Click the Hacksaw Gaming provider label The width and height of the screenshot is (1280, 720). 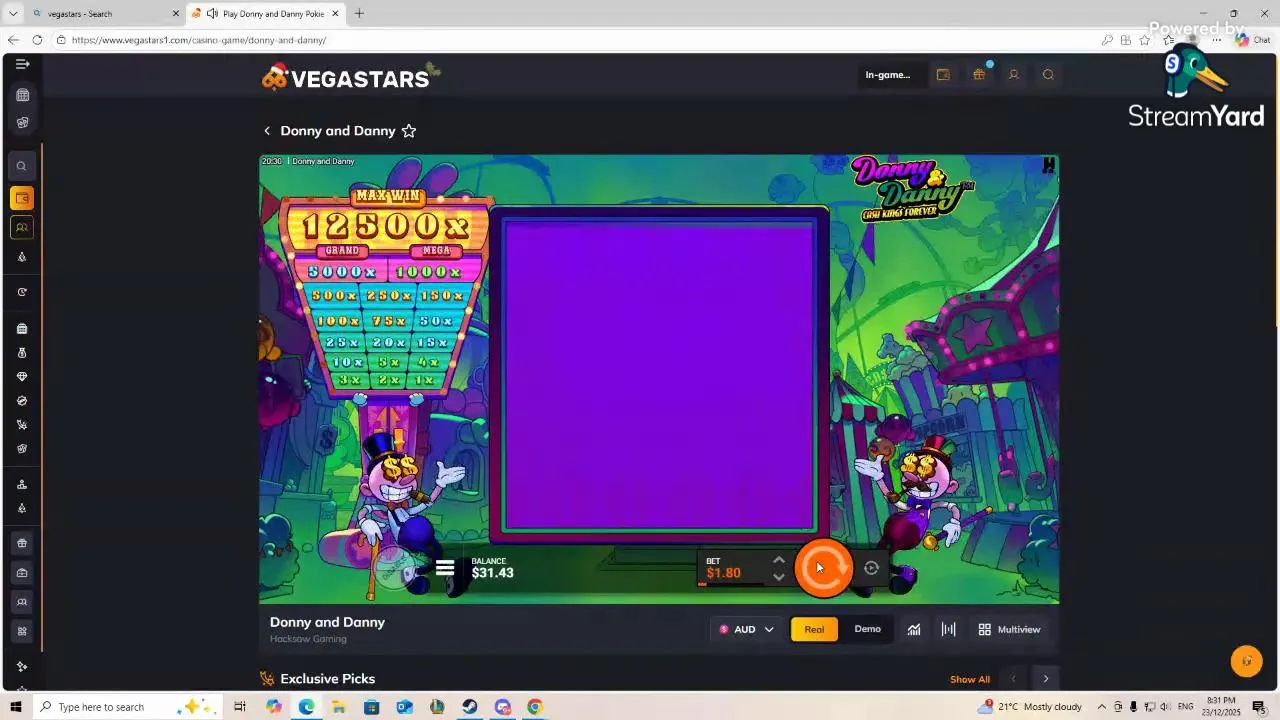[x=308, y=639]
